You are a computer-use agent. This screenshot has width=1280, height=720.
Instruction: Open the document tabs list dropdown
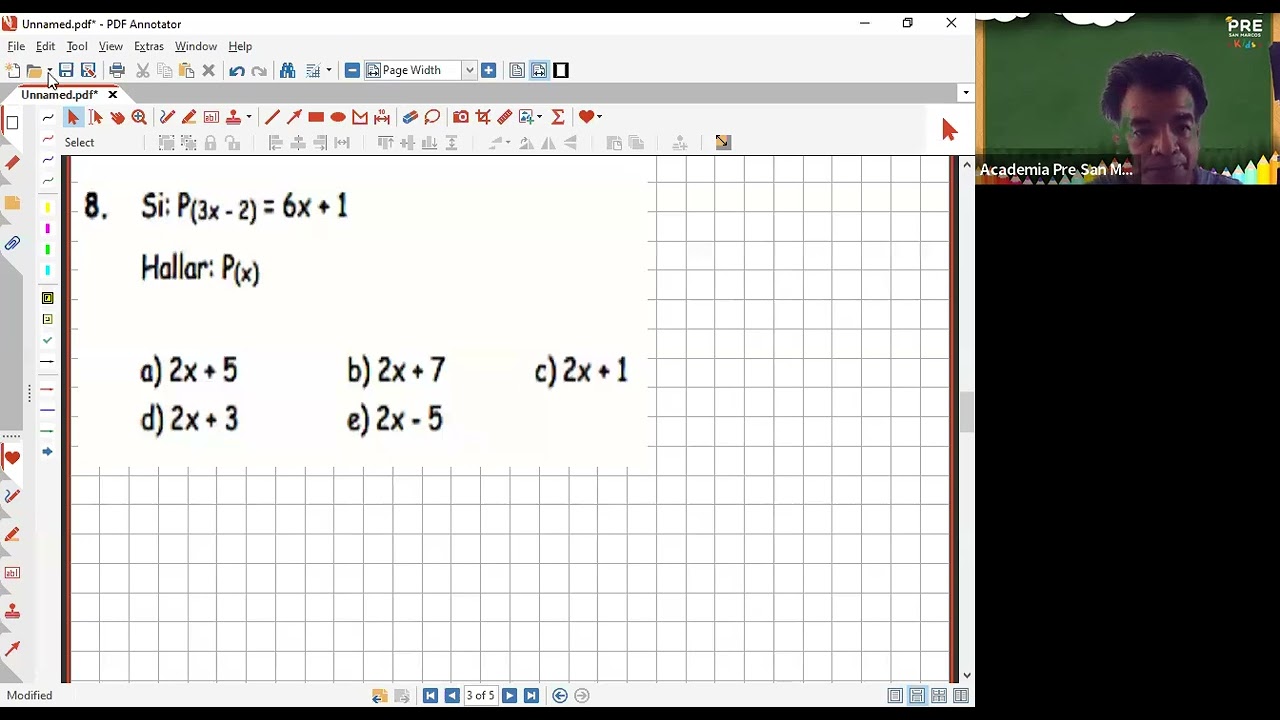[965, 93]
